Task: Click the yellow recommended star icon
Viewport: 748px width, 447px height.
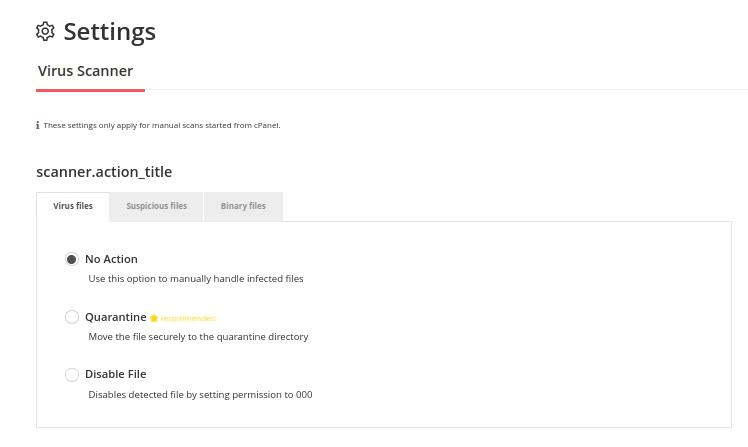Action: 154,318
